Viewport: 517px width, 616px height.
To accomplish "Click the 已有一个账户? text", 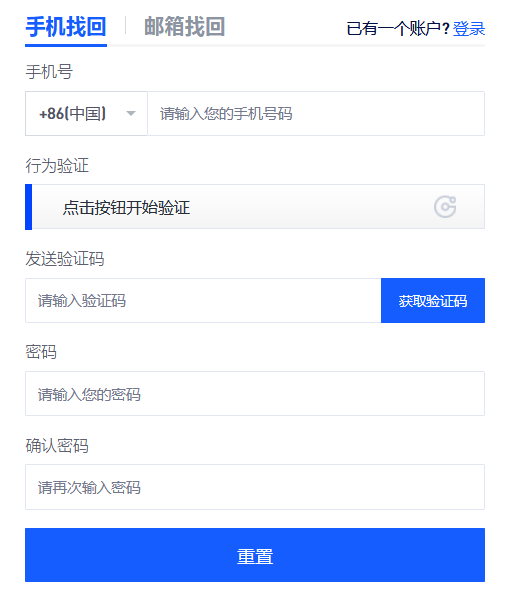I will point(398,29).
